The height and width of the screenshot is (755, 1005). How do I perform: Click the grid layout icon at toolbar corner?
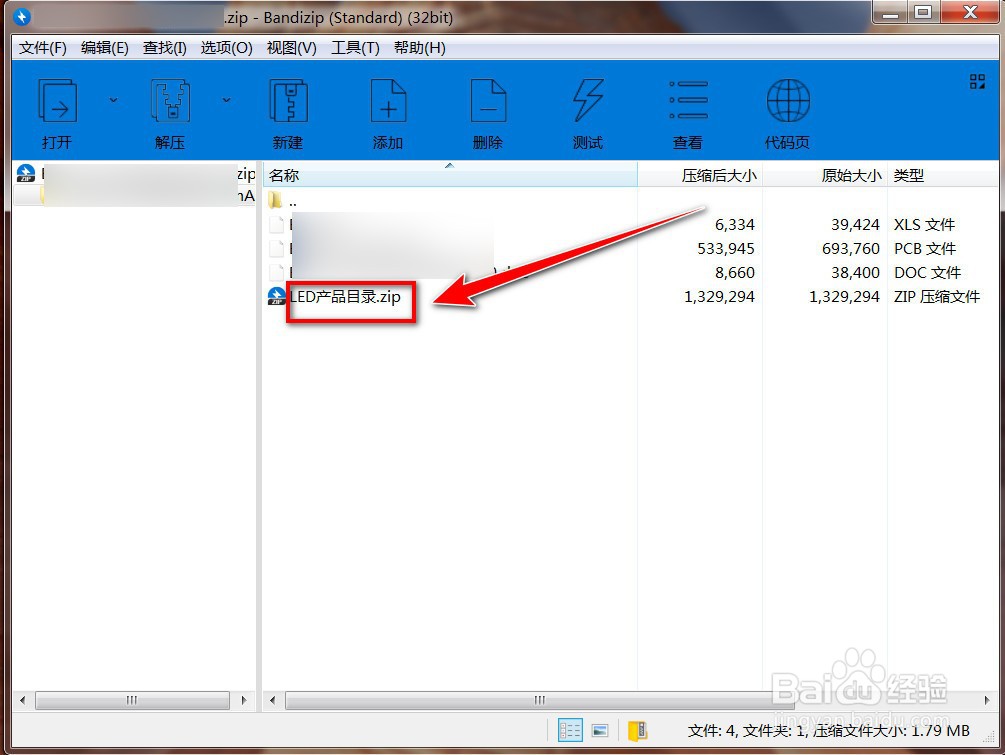977,81
